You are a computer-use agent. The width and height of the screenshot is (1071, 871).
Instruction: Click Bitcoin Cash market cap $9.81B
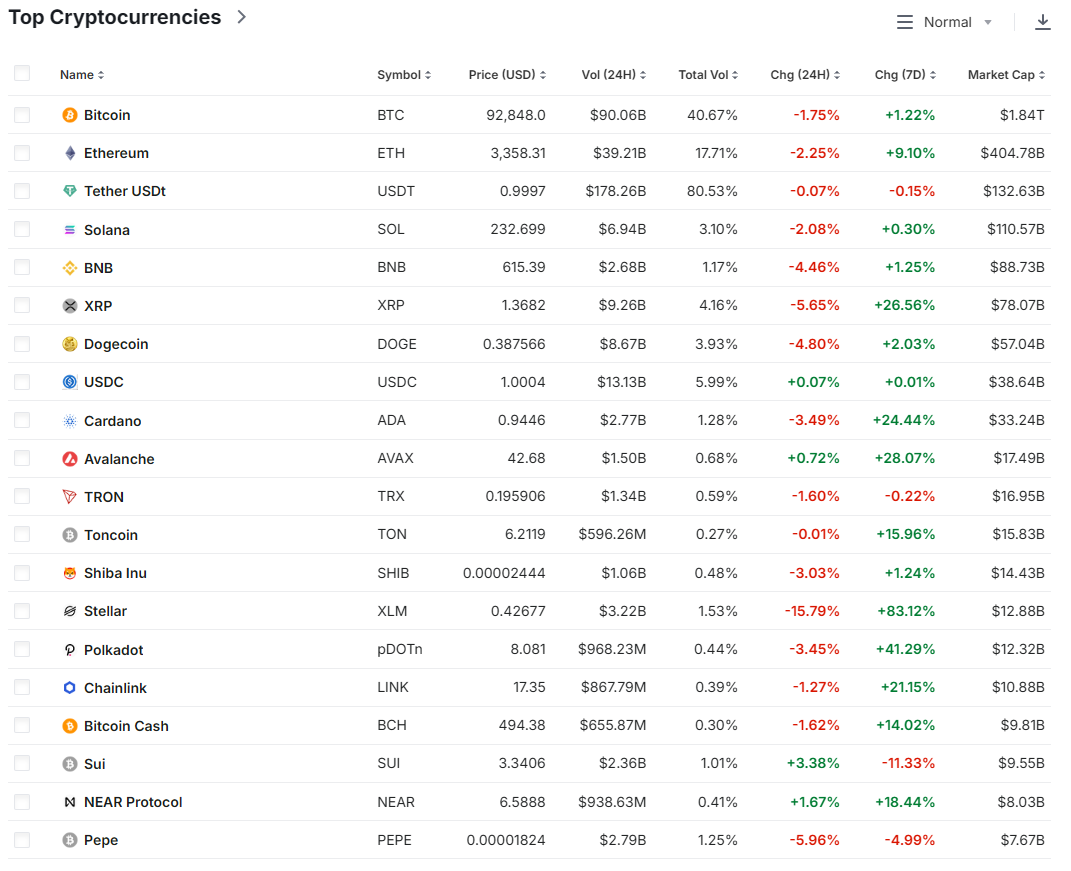click(1023, 725)
